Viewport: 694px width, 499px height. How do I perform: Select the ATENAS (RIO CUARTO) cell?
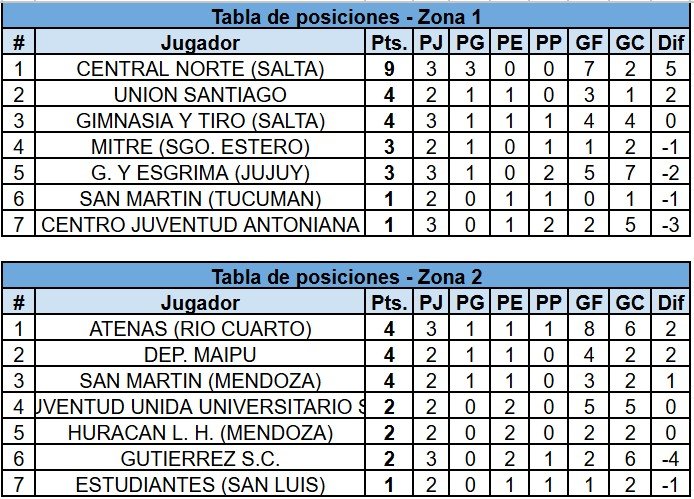200,329
